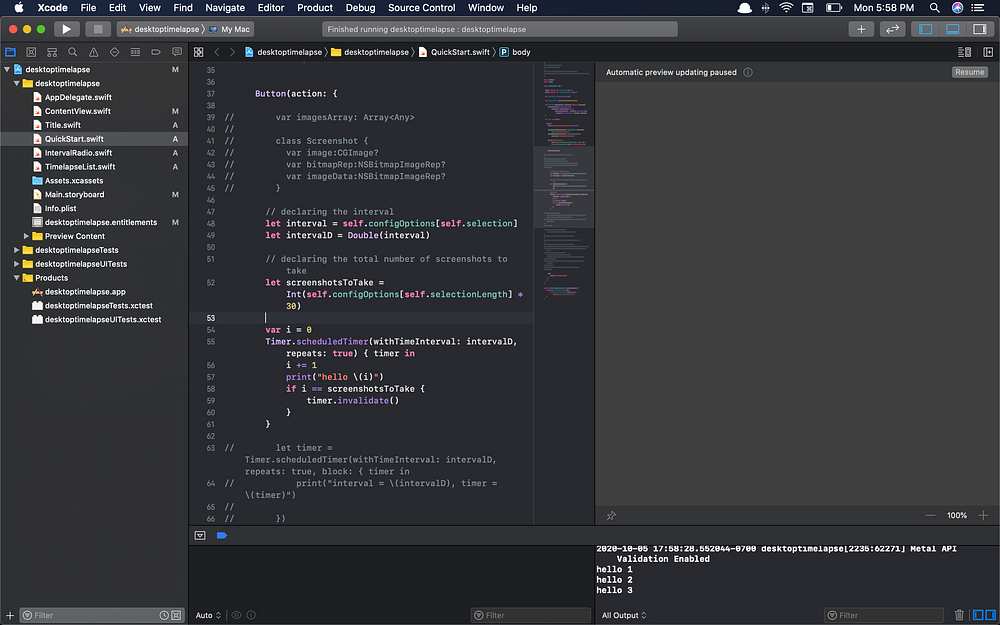Open the Source Control navigator icon
Screen dimensions: 1000x625
[x=31, y=52]
